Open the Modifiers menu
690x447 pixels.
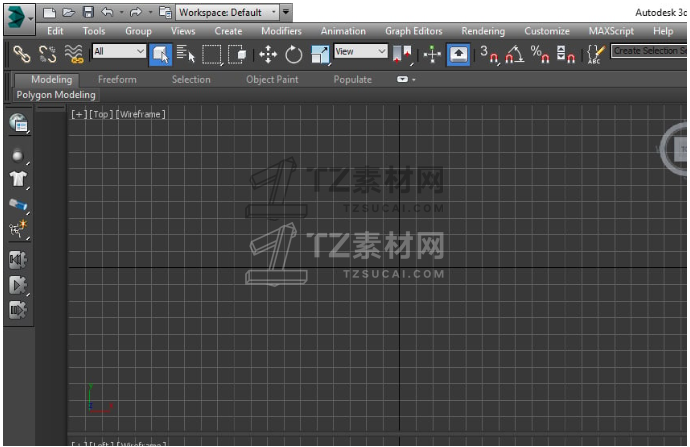tap(281, 31)
